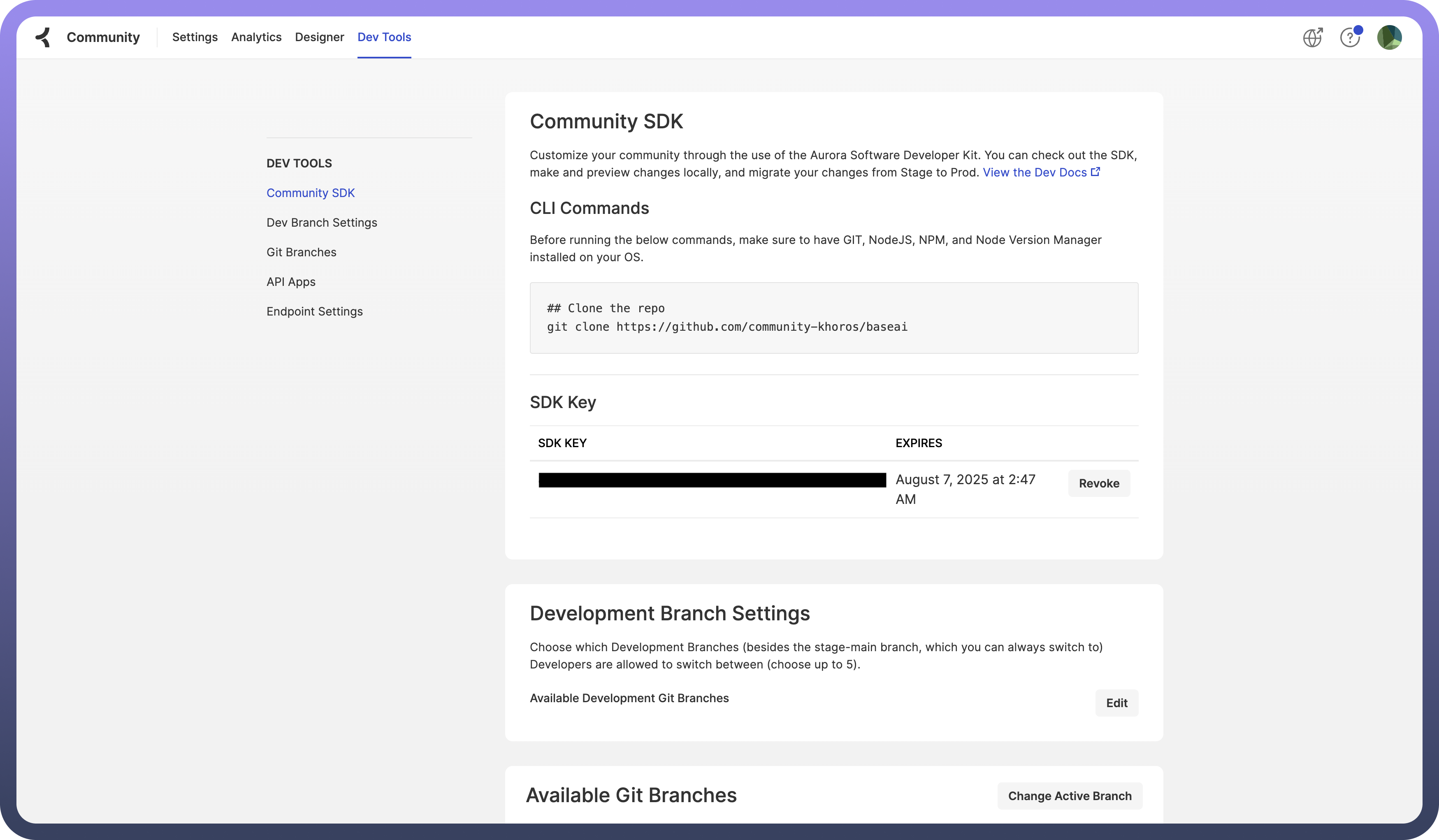This screenshot has height=840, width=1439.
Task: Open the user avatar menu
Action: (x=1389, y=38)
